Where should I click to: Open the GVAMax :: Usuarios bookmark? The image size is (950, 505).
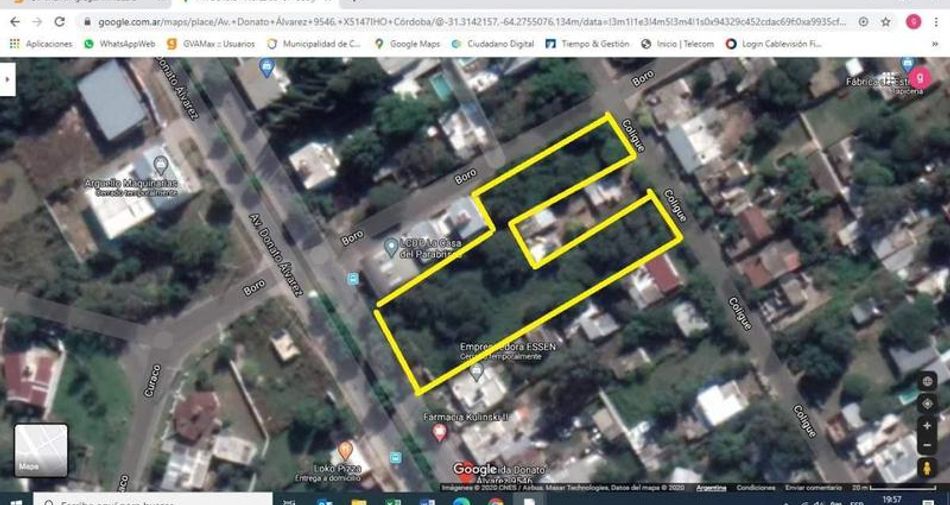coord(211,44)
